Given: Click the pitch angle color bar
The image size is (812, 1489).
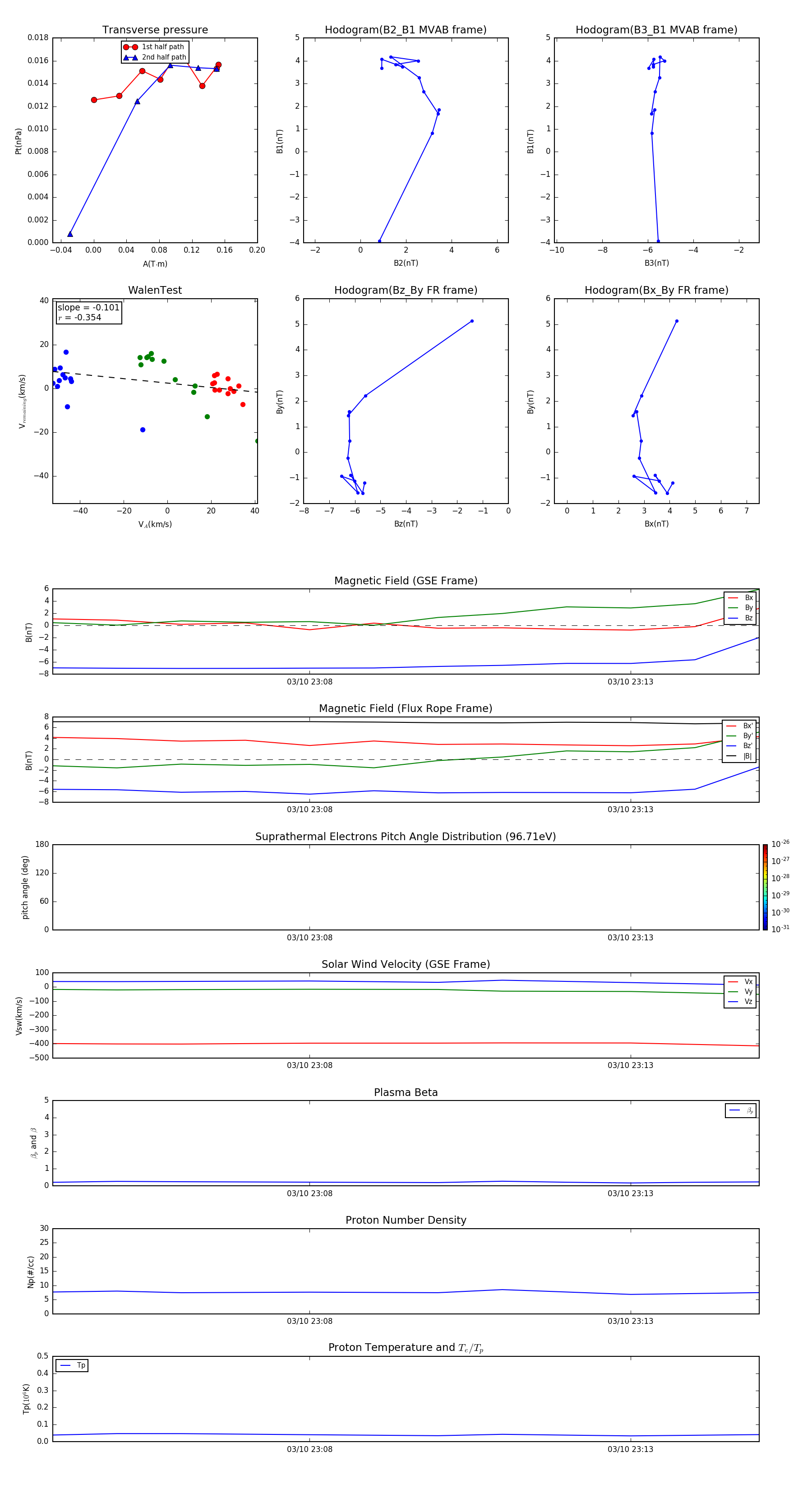Looking at the screenshot, I should (x=765, y=887).
